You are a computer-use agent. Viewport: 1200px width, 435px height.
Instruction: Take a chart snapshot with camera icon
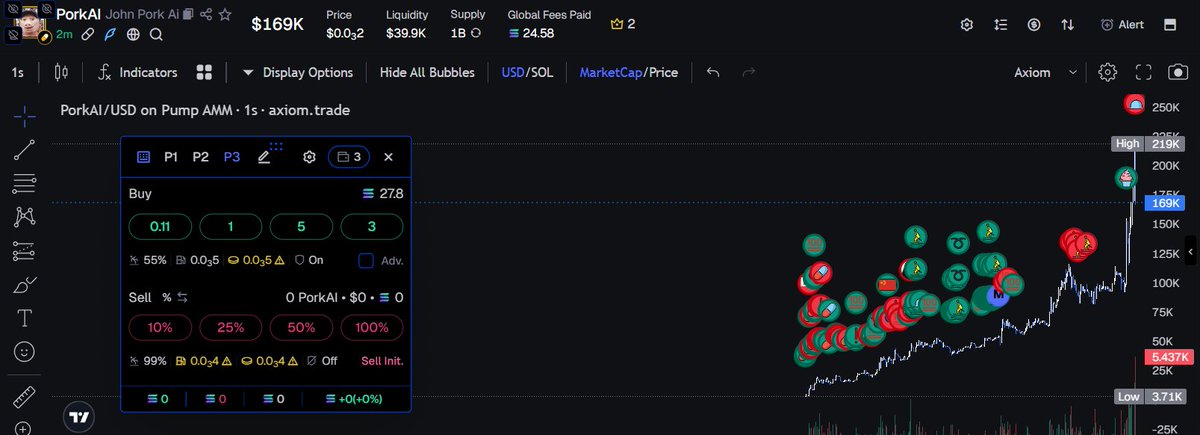pyautogui.click(x=1179, y=72)
